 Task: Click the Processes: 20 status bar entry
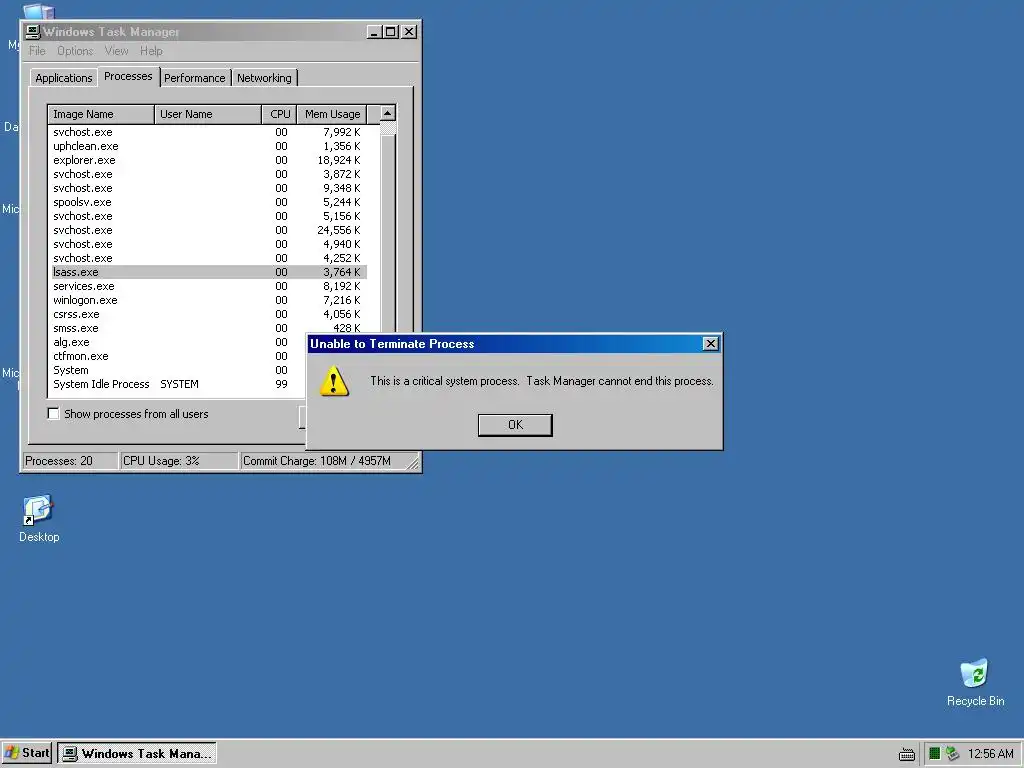(71, 461)
